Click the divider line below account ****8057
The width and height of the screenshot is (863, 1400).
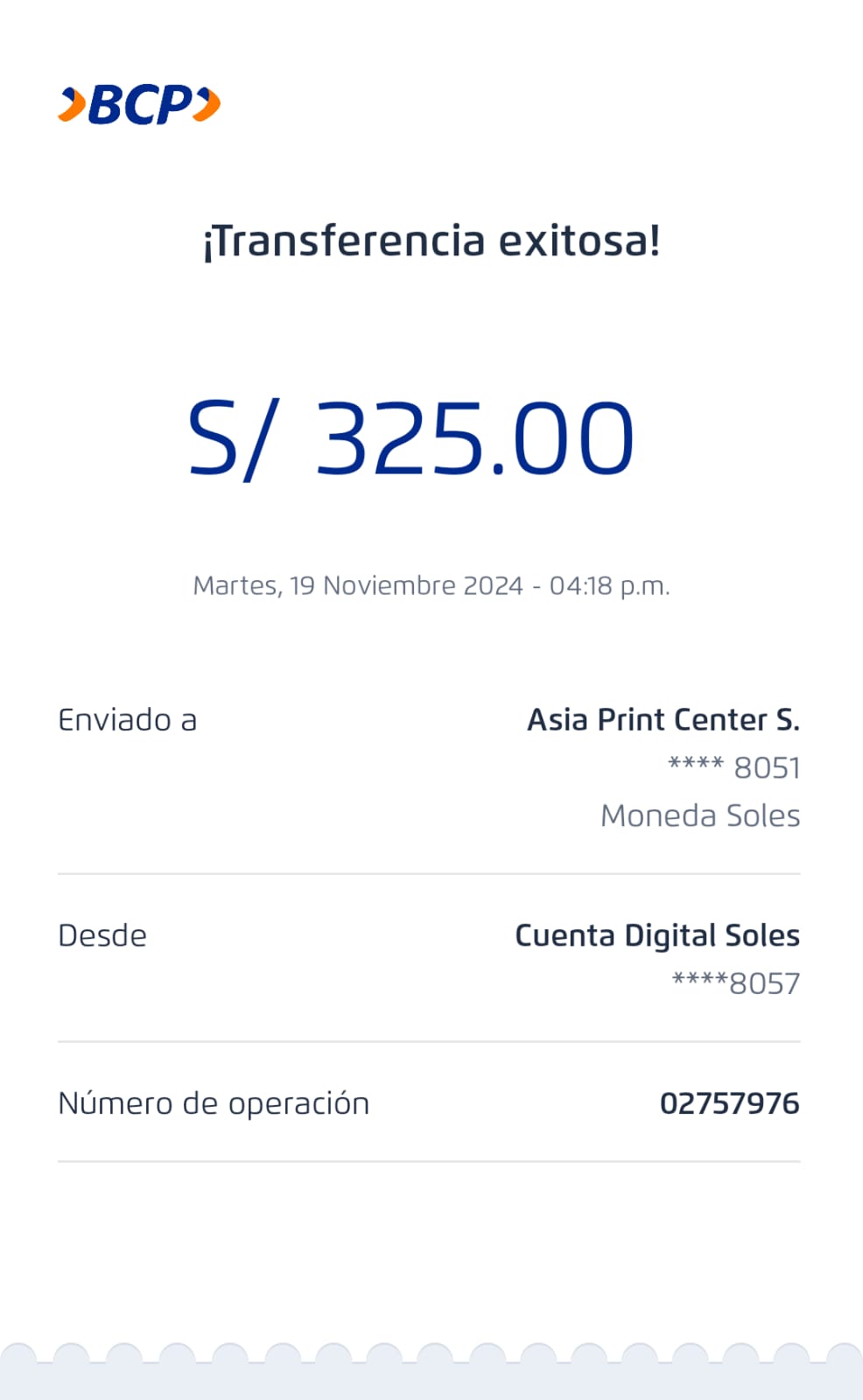click(429, 1041)
